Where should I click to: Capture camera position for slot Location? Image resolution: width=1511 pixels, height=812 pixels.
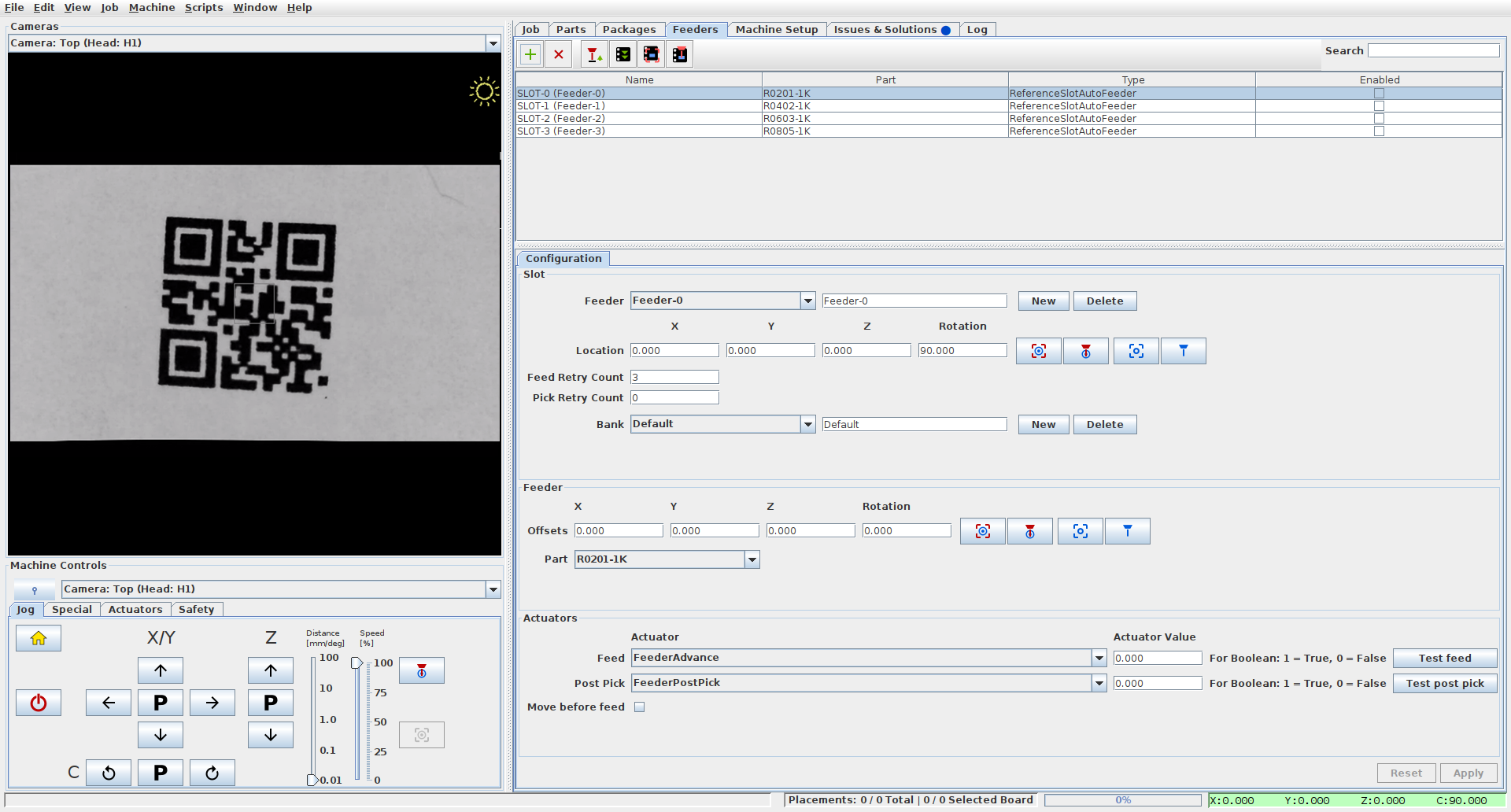[x=1039, y=351]
